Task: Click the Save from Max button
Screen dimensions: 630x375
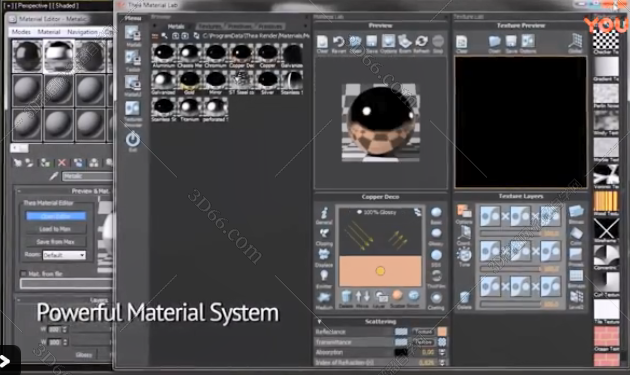Action: click(x=56, y=242)
